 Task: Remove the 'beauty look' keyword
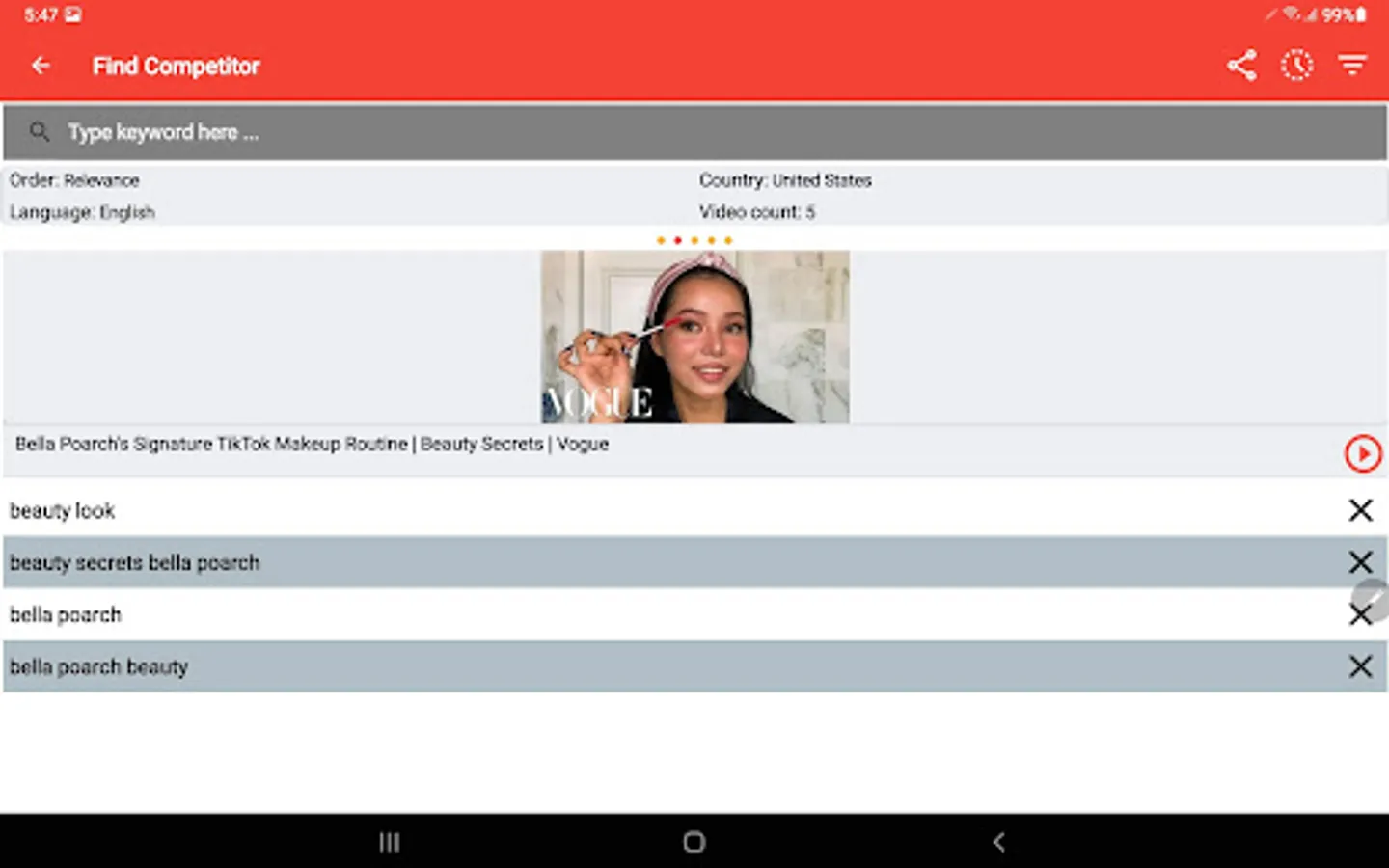[1360, 510]
